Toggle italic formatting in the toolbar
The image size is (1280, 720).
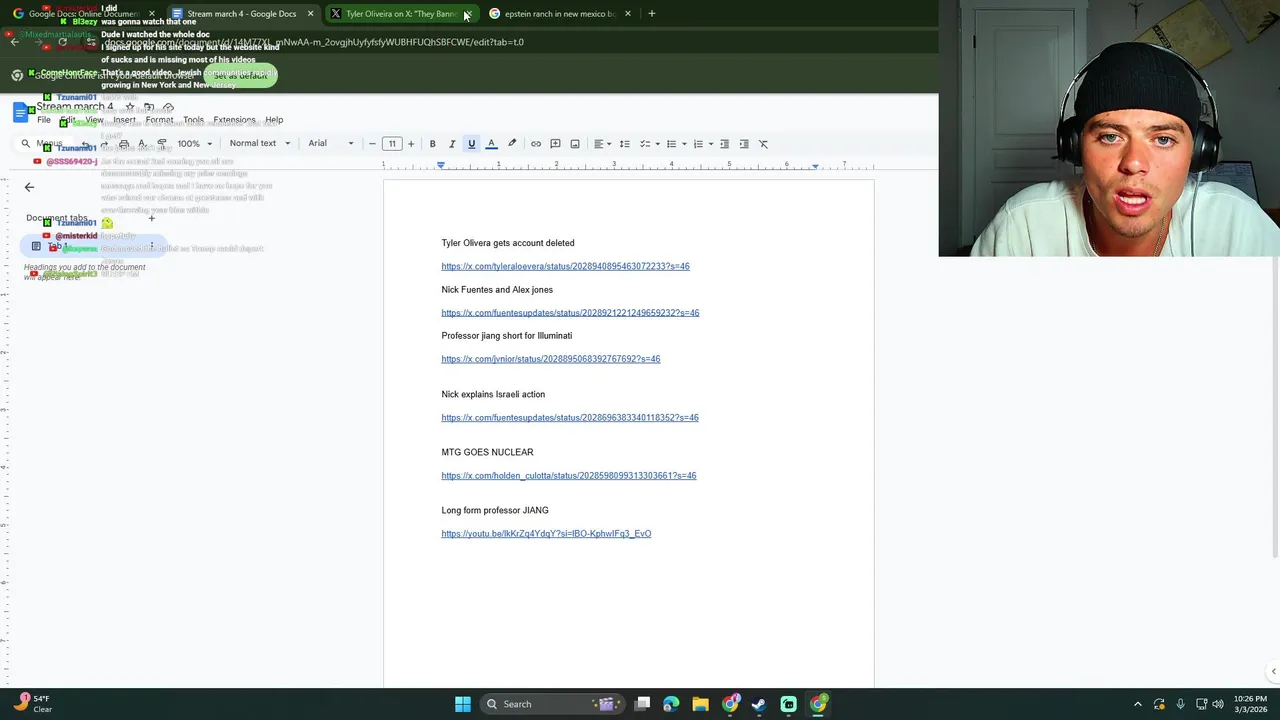click(452, 144)
